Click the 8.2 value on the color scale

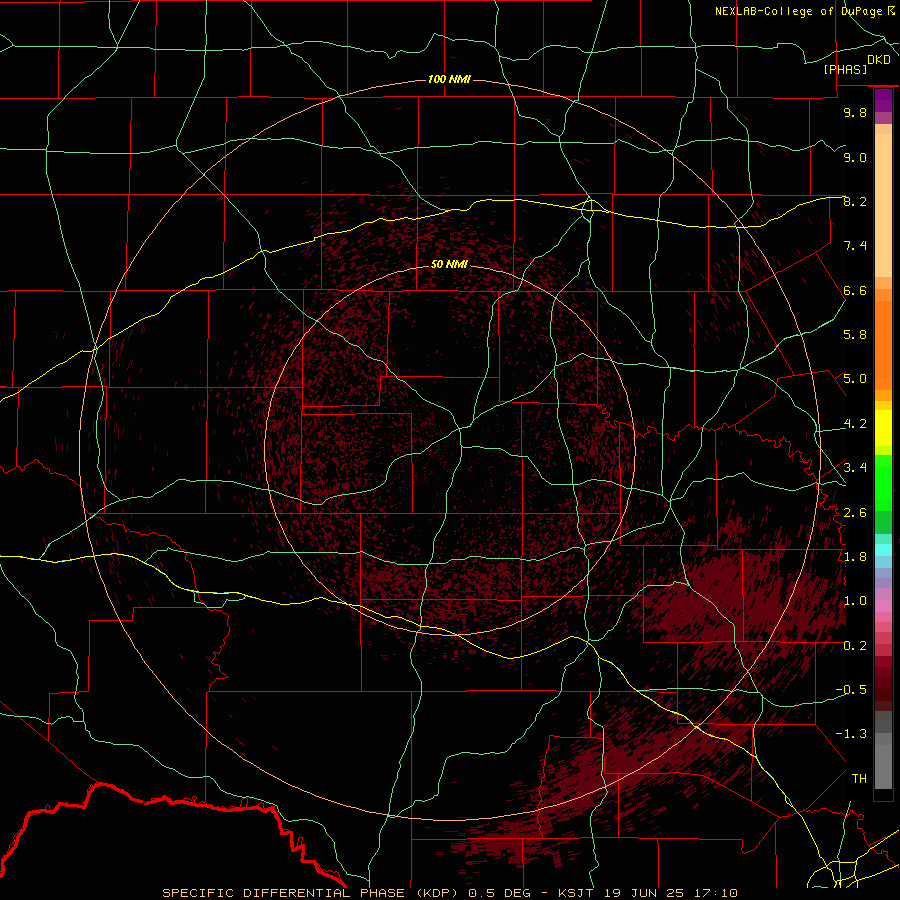(855, 201)
